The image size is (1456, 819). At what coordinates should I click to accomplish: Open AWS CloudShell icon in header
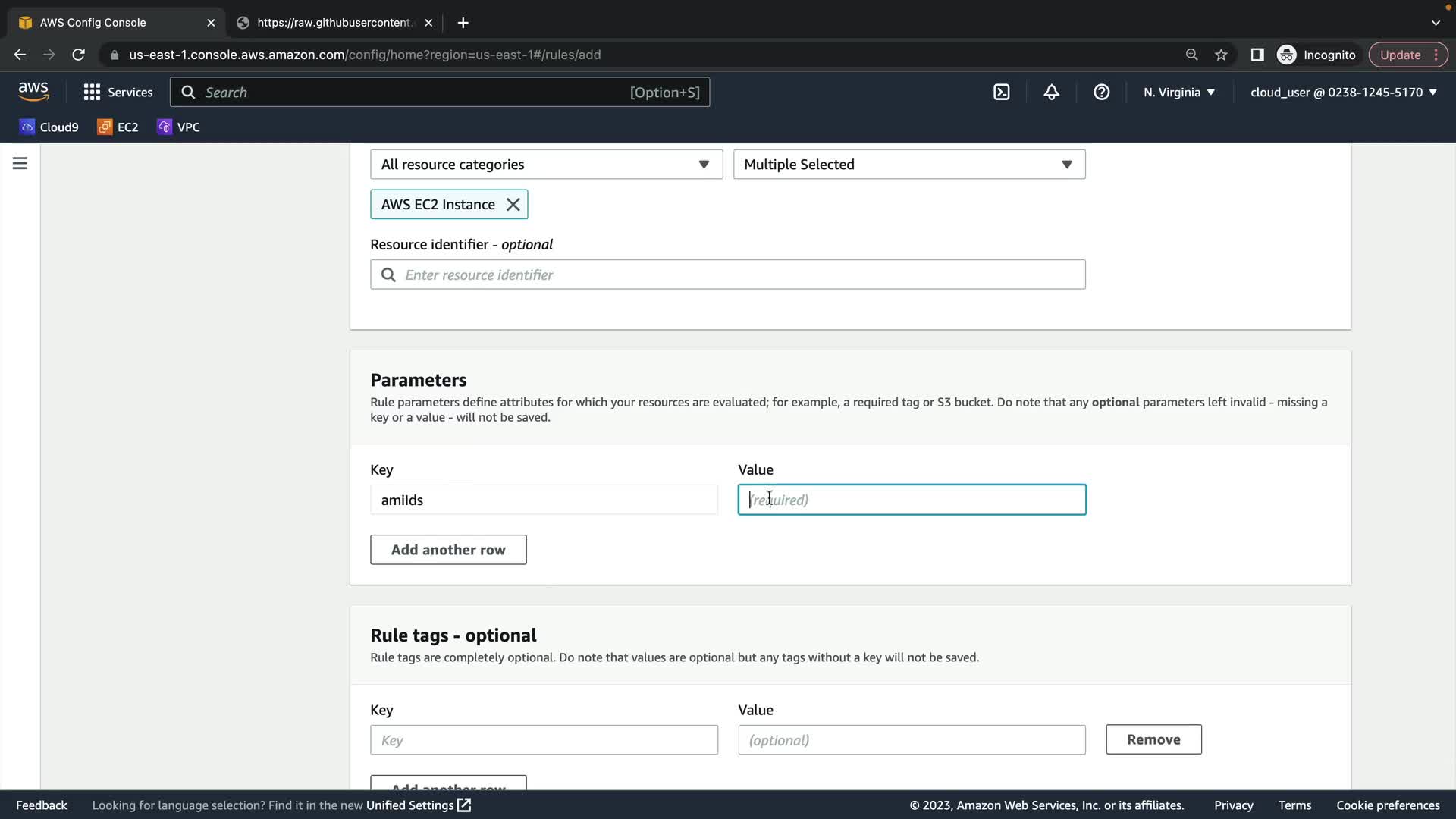[1002, 93]
